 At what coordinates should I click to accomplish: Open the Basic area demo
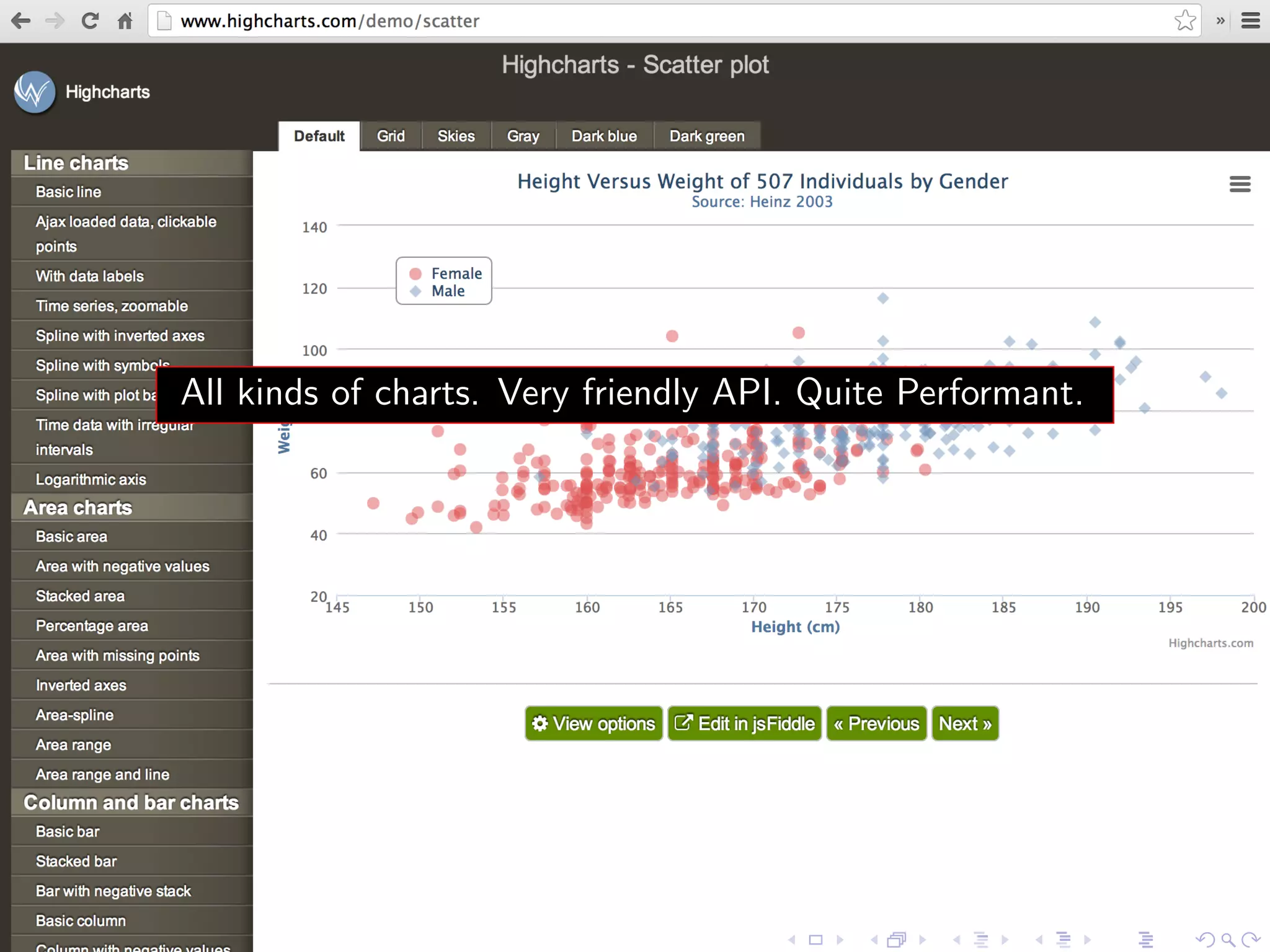tap(132, 537)
